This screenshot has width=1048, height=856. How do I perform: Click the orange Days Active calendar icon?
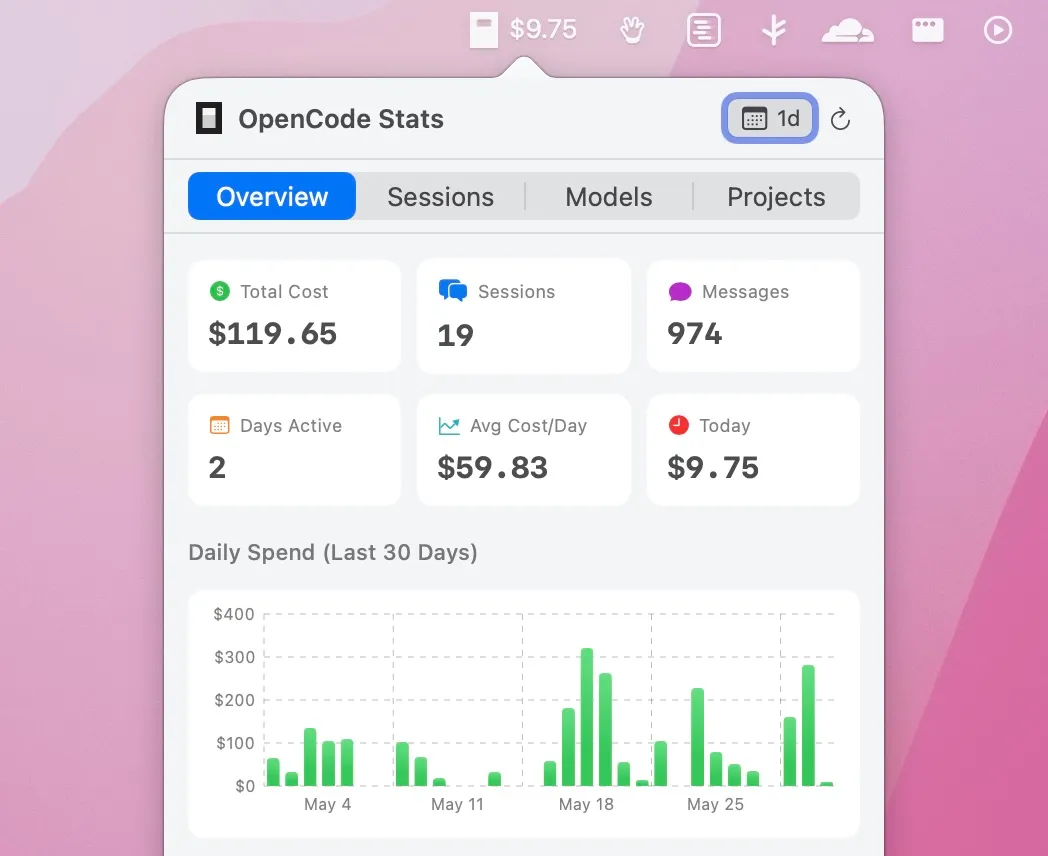(220, 426)
